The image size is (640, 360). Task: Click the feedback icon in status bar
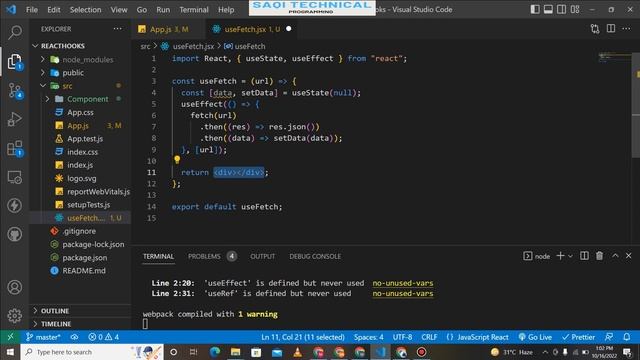[x=609, y=337]
